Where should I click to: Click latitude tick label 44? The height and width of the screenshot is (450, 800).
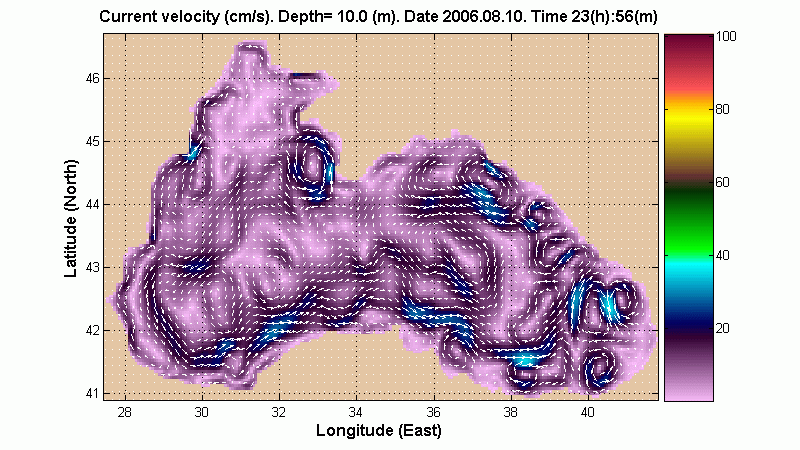[x=93, y=205]
